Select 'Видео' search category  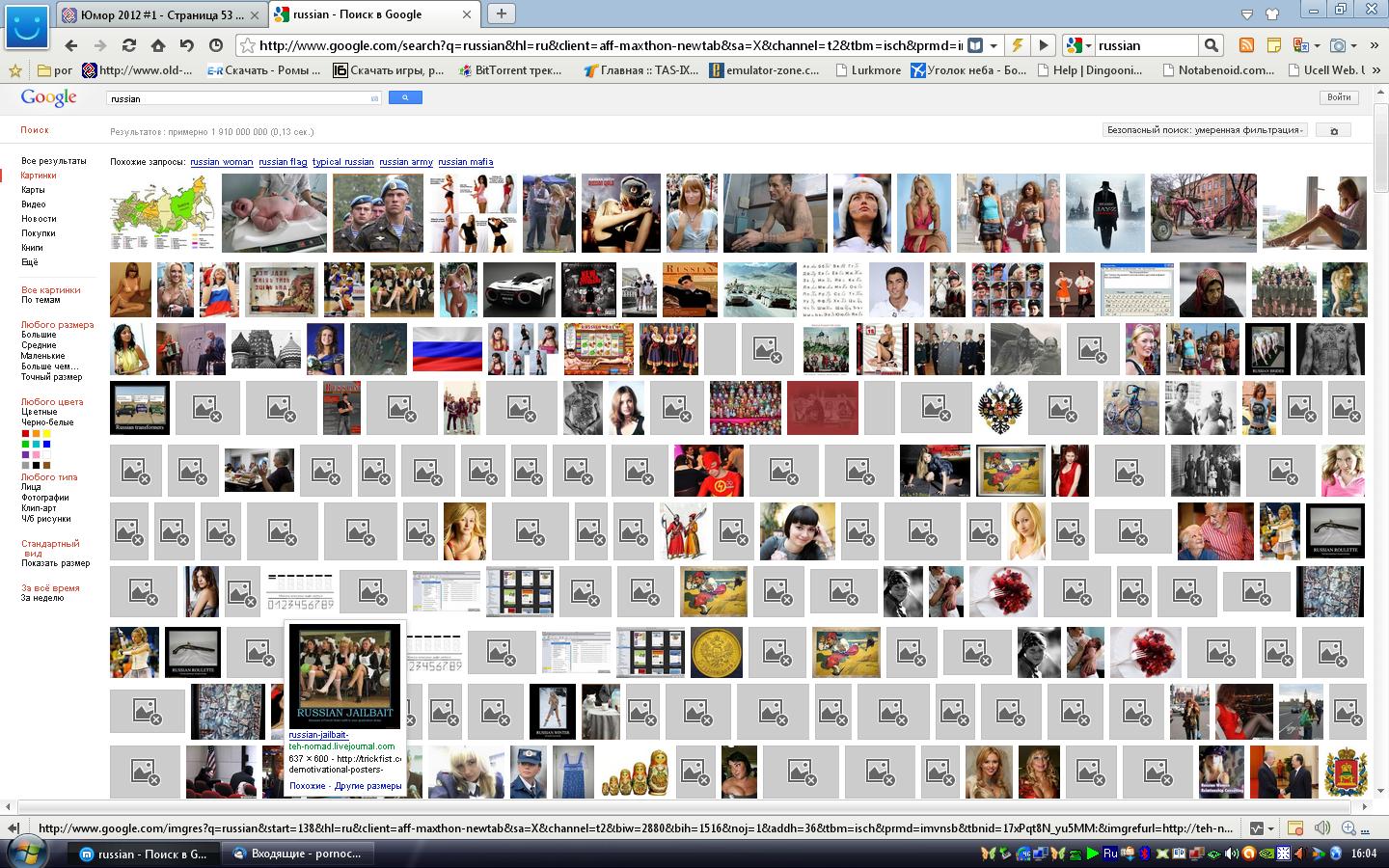[x=34, y=204]
